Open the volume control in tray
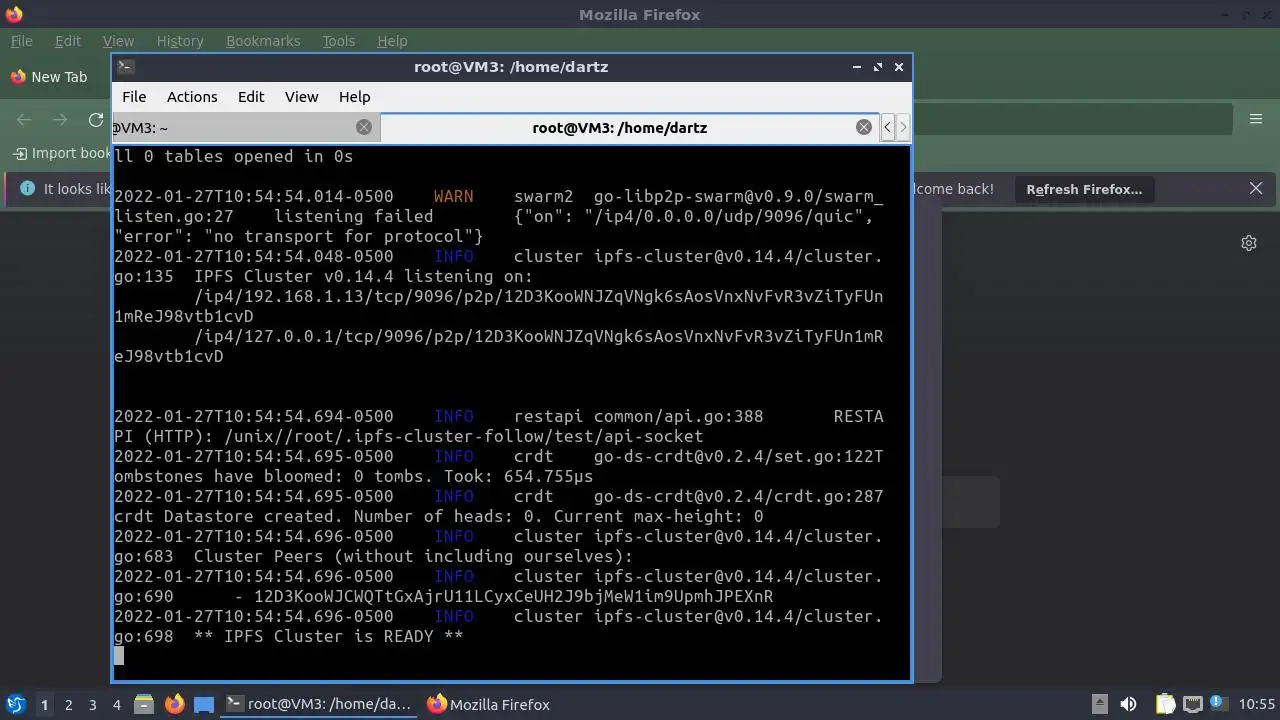The height and width of the screenshot is (720, 1280). click(x=1128, y=704)
